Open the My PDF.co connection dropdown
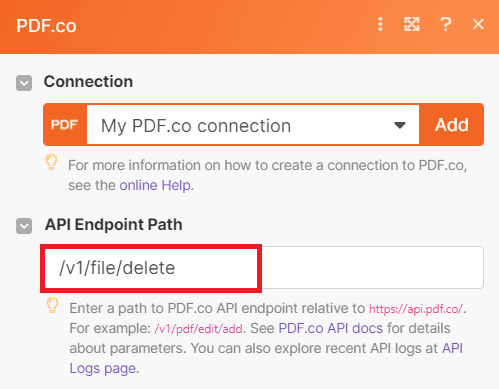The width and height of the screenshot is (499, 389). tap(253, 125)
